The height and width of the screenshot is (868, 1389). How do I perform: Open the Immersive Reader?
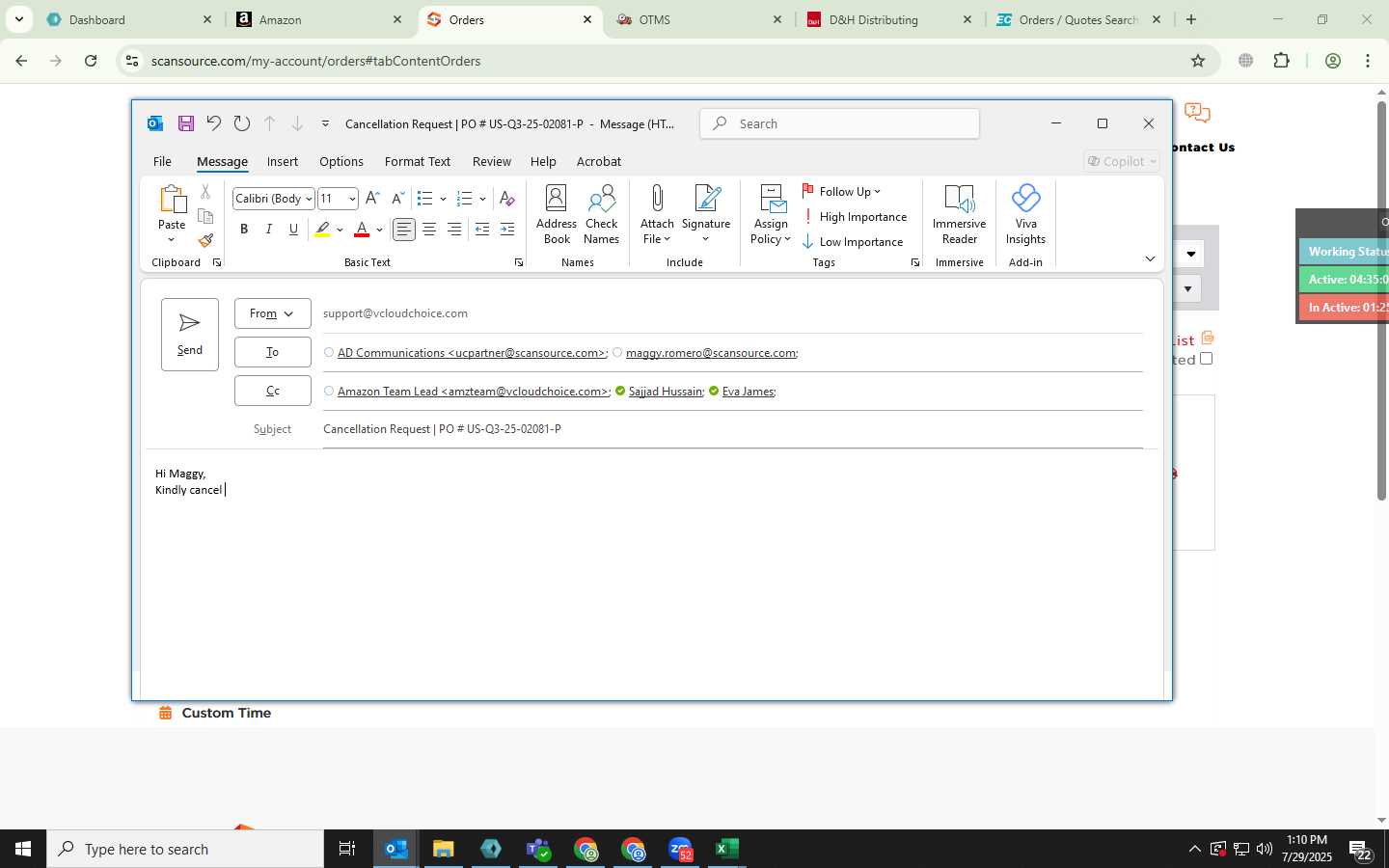pos(959,214)
